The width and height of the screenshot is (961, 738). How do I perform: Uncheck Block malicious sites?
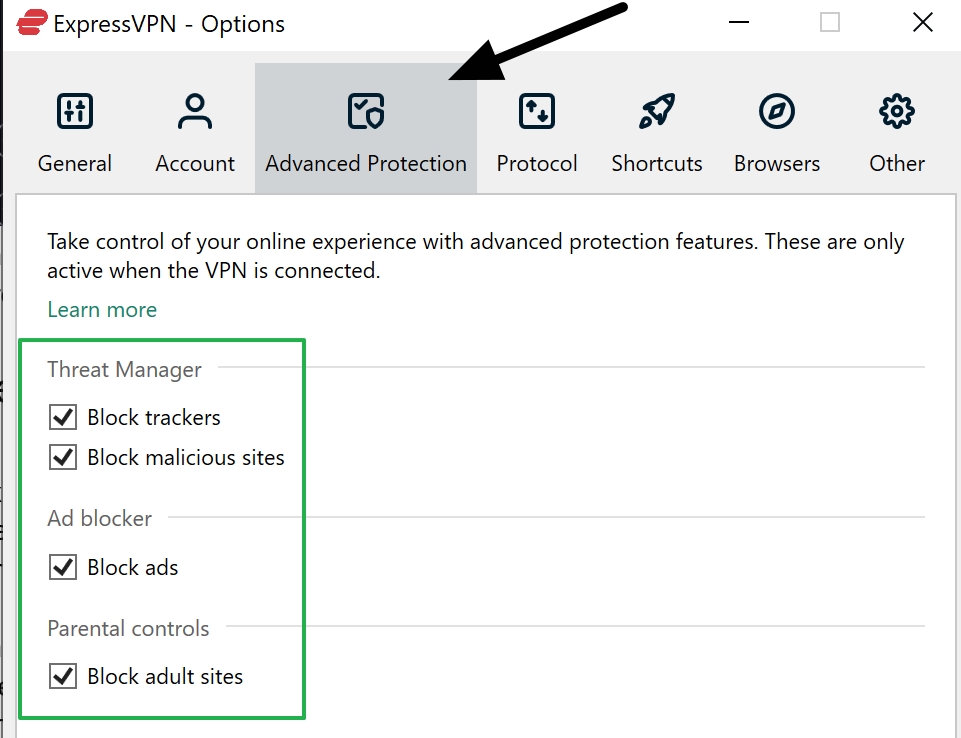pos(62,457)
